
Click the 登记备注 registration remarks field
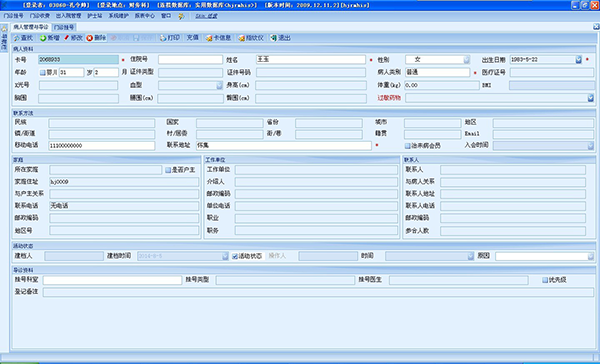(318, 292)
